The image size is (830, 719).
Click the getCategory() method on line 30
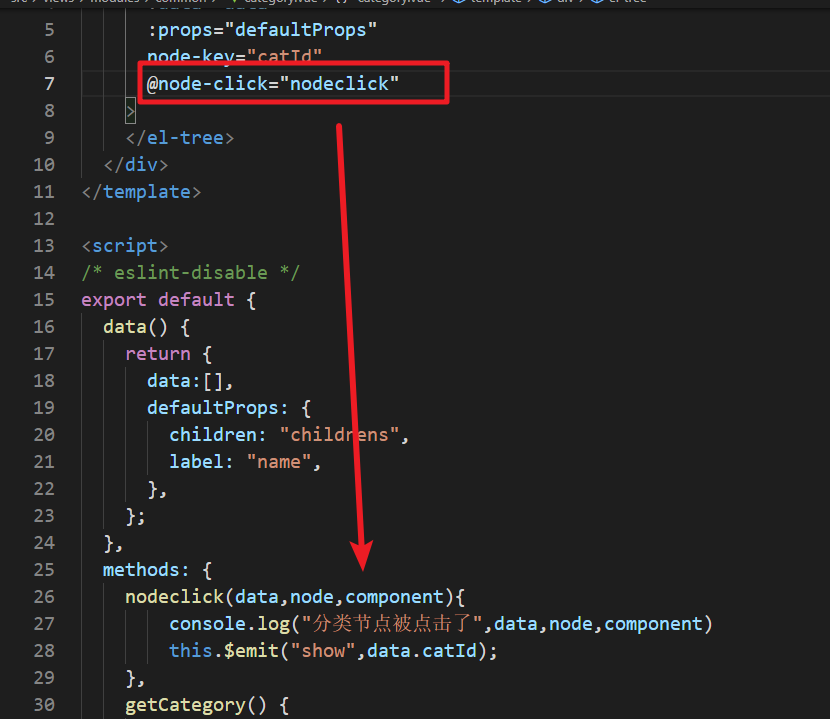click(x=196, y=705)
